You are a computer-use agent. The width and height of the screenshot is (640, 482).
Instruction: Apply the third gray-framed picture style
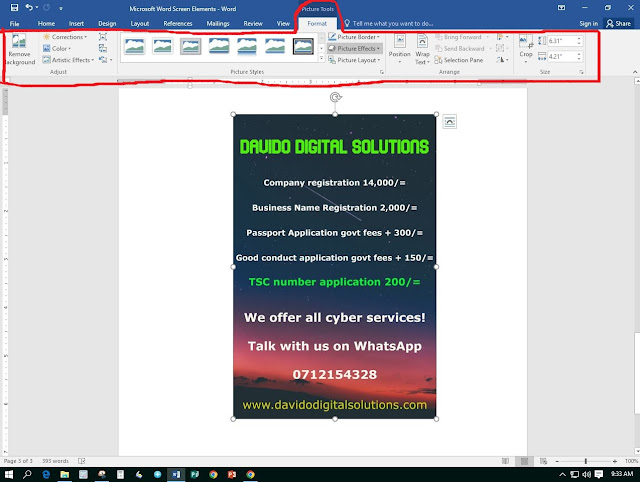pyautogui.click(x=191, y=46)
